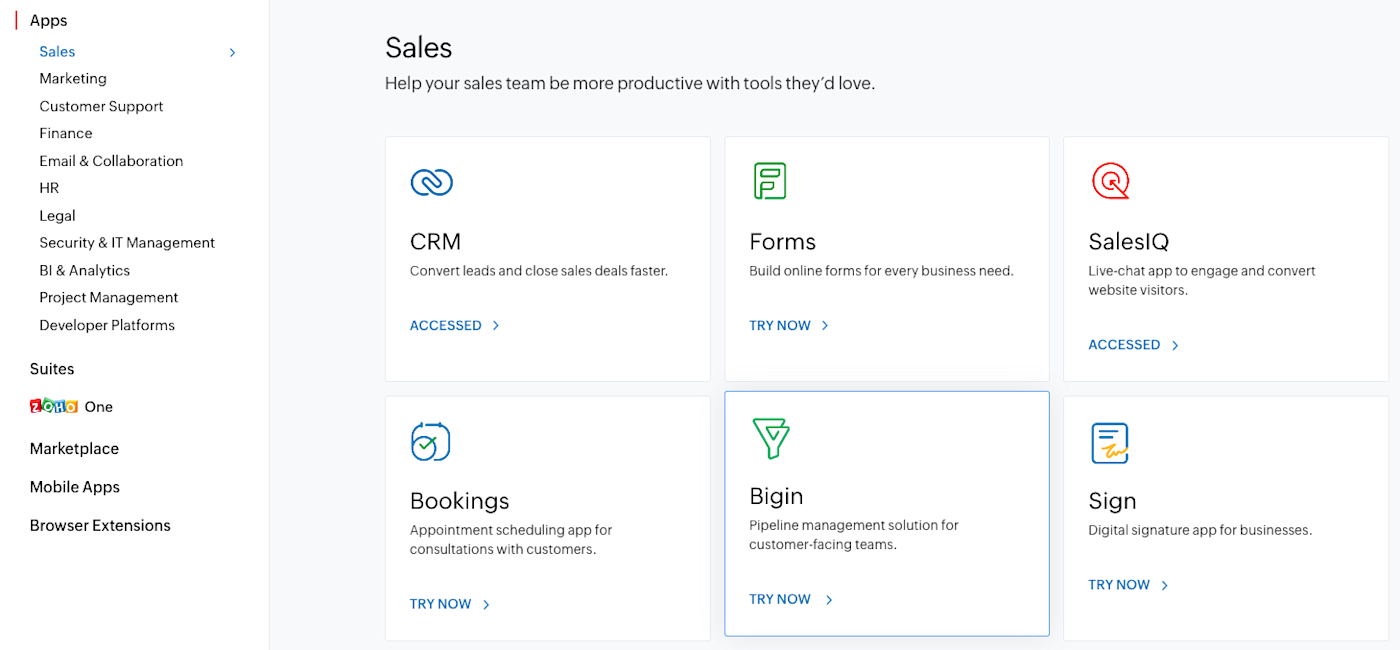Click the Sales page heading
Viewport: 1400px width, 650px height.
click(419, 48)
